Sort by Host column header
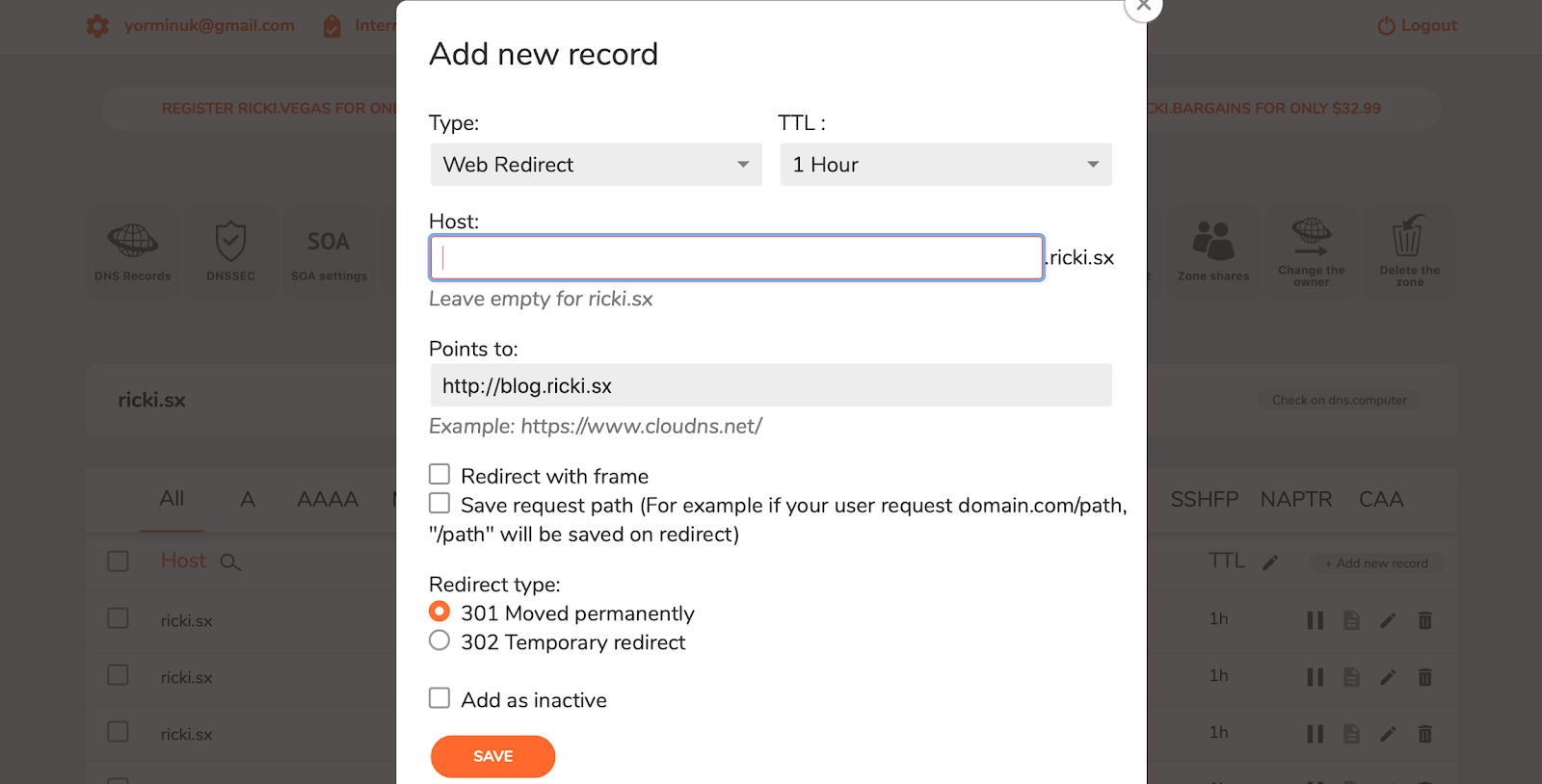Screen dimensions: 1542x784 point(183,561)
